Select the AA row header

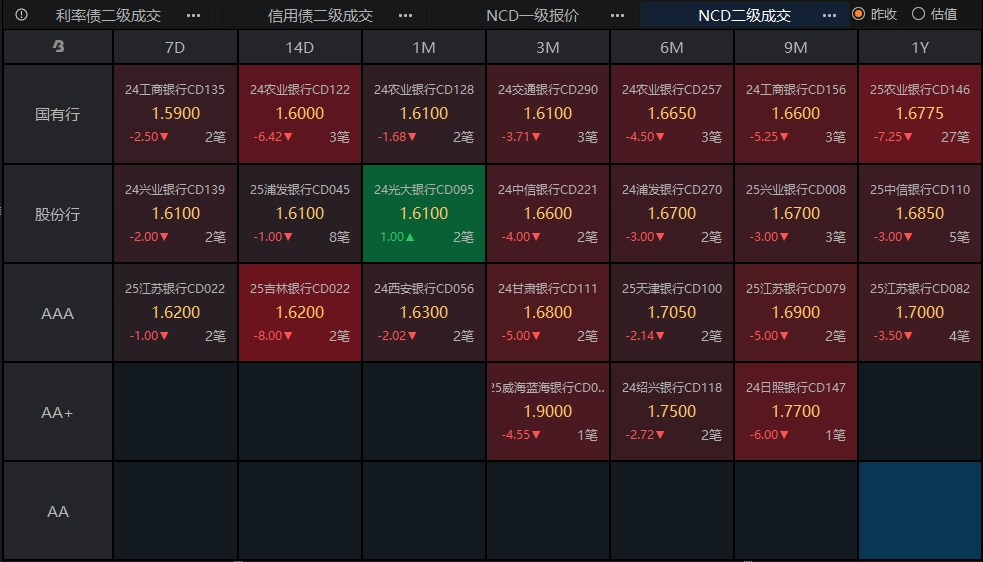pos(58,511)
